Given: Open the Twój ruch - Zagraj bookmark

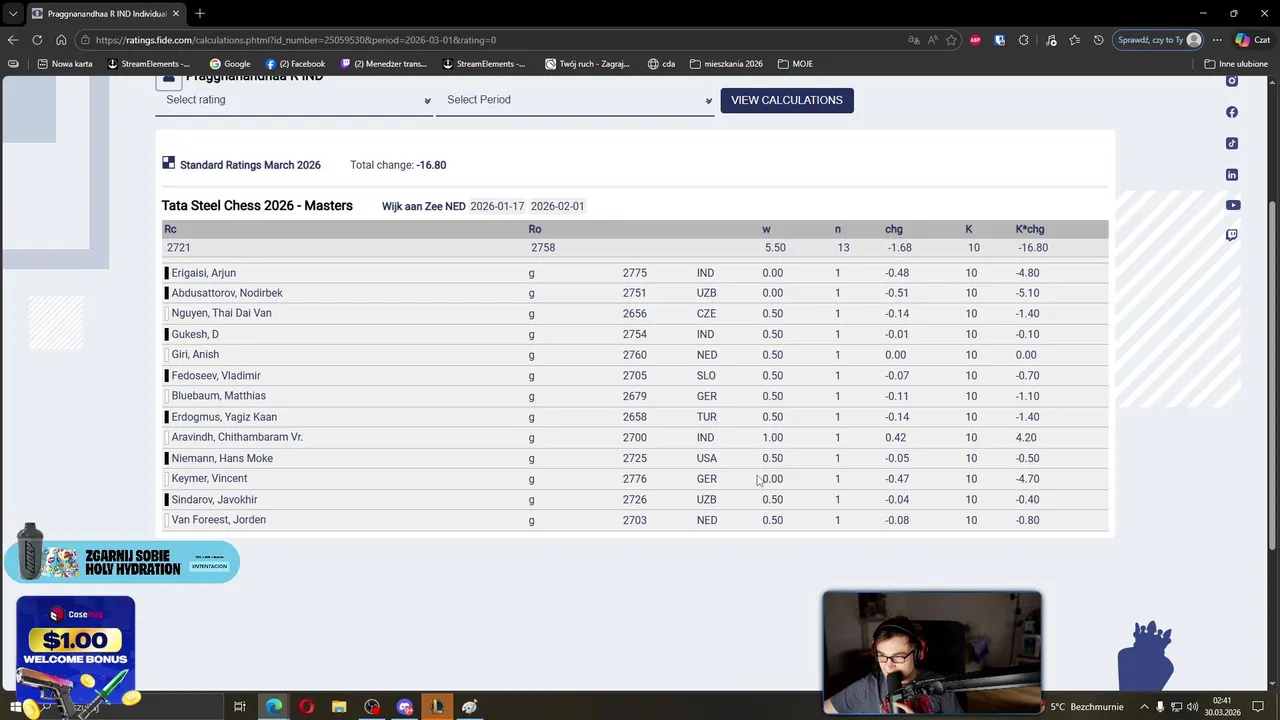Looking at the screenshot, I should (x=587, y=64).
